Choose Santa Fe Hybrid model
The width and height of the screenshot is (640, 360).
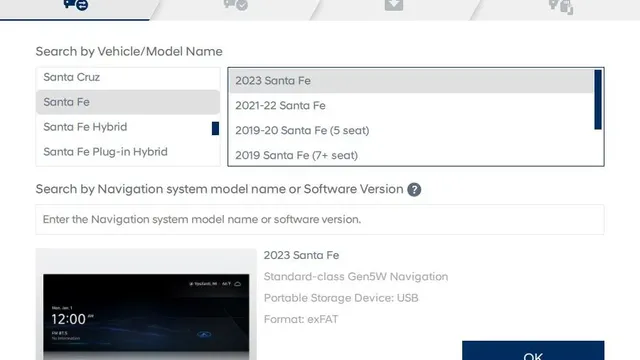coord(128,127)
